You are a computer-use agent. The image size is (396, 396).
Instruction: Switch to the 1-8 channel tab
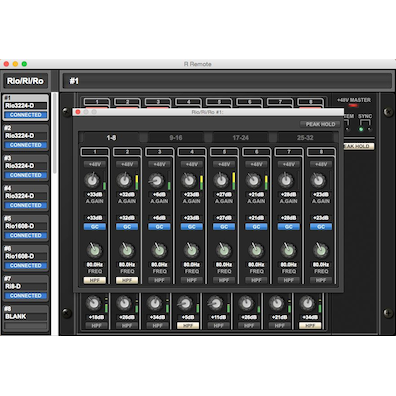[x=111, y=138]
